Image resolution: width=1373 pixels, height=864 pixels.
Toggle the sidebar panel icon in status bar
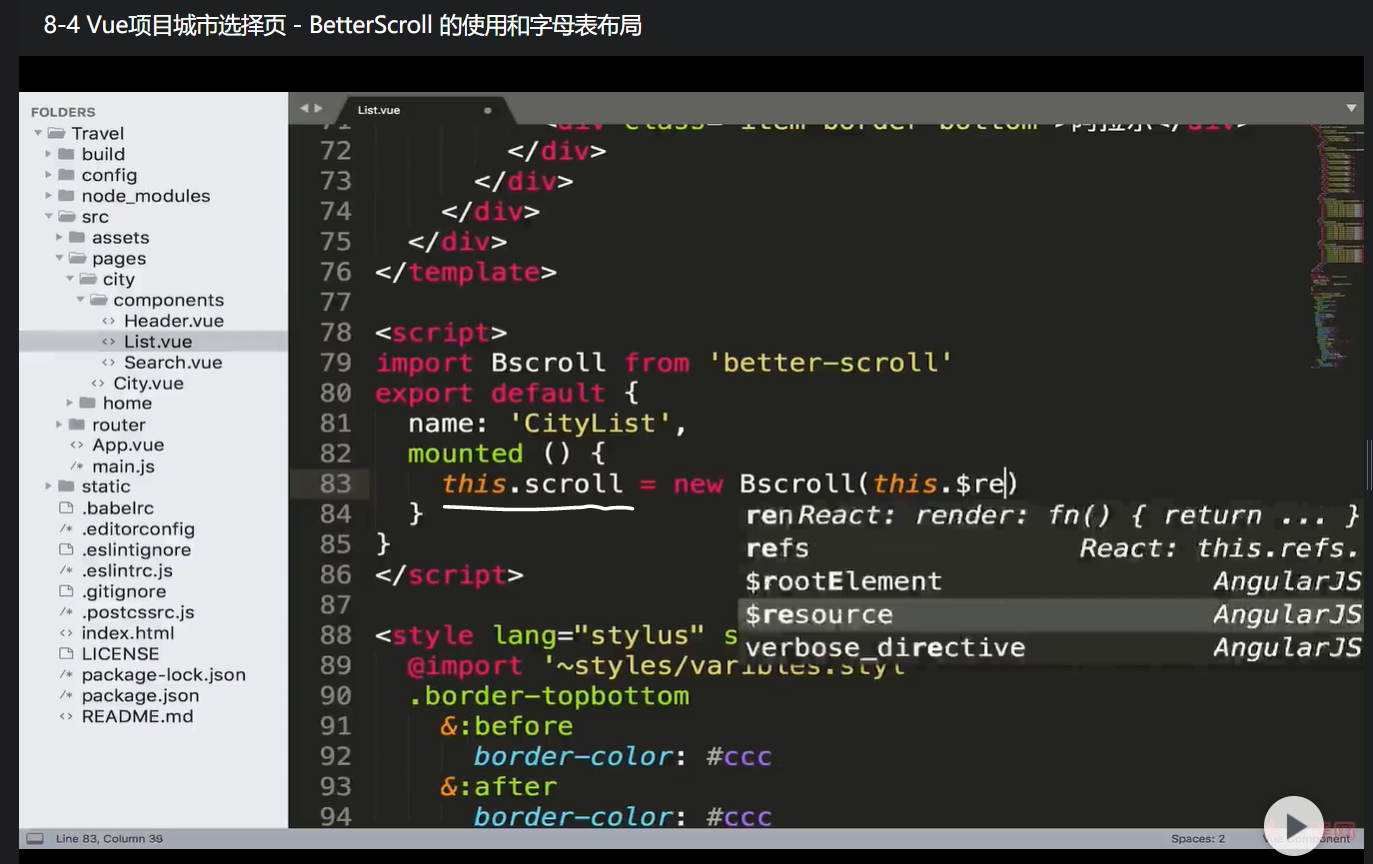pos(35,838)
